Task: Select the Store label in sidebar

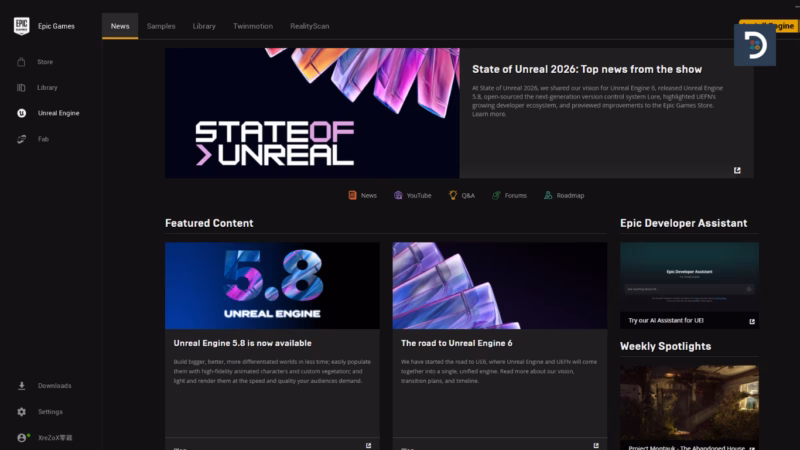Action: (45, 62)
